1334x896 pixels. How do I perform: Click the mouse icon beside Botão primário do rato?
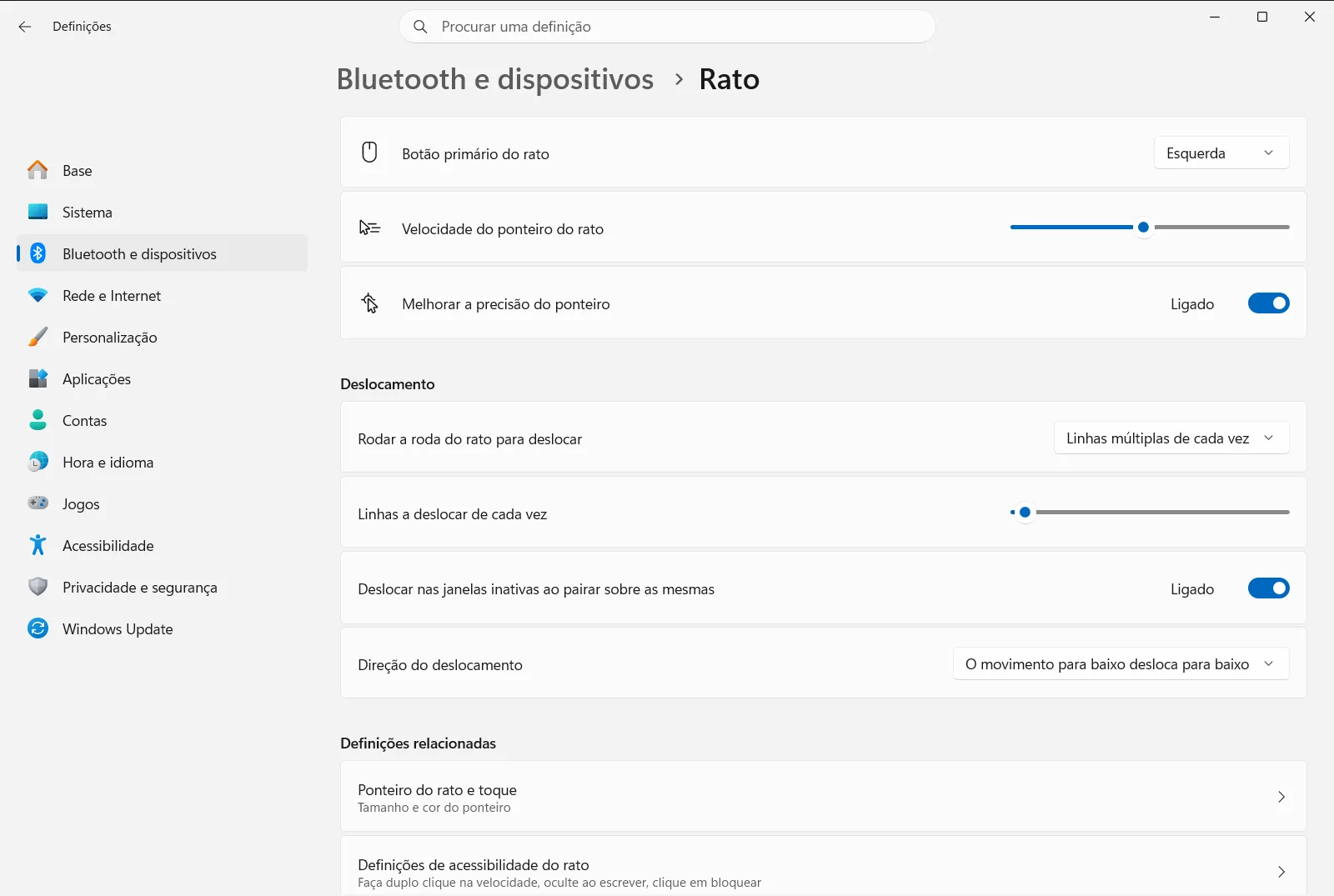[369, 153]
